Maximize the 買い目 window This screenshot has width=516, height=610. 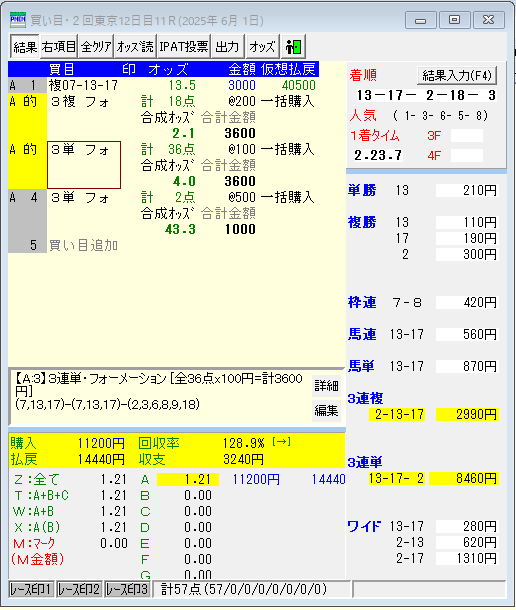pyautogui.click(x=455, y=20)
